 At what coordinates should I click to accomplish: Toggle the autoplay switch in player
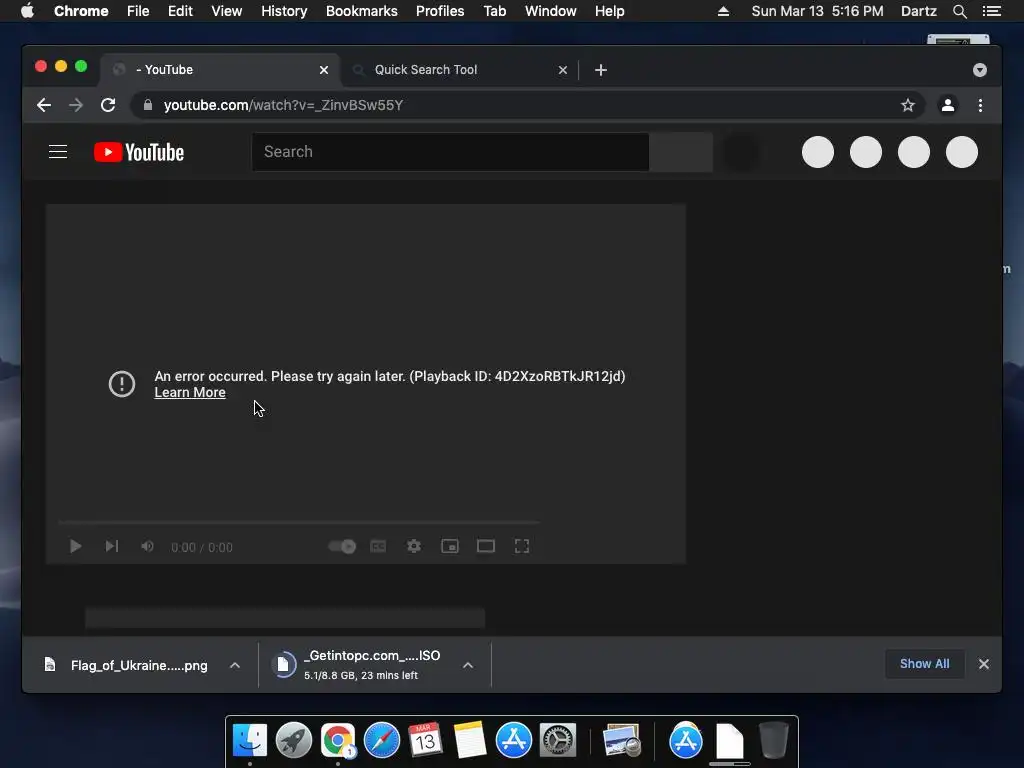tap(342, 546)
